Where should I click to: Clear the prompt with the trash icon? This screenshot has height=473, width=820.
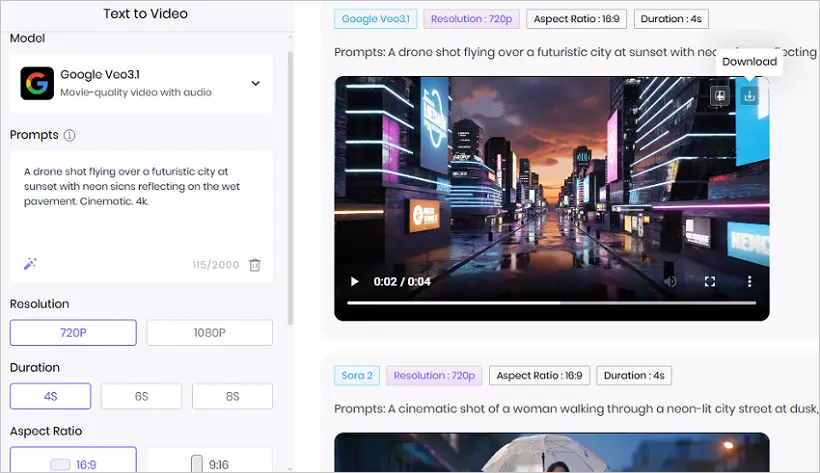point(255,265)
